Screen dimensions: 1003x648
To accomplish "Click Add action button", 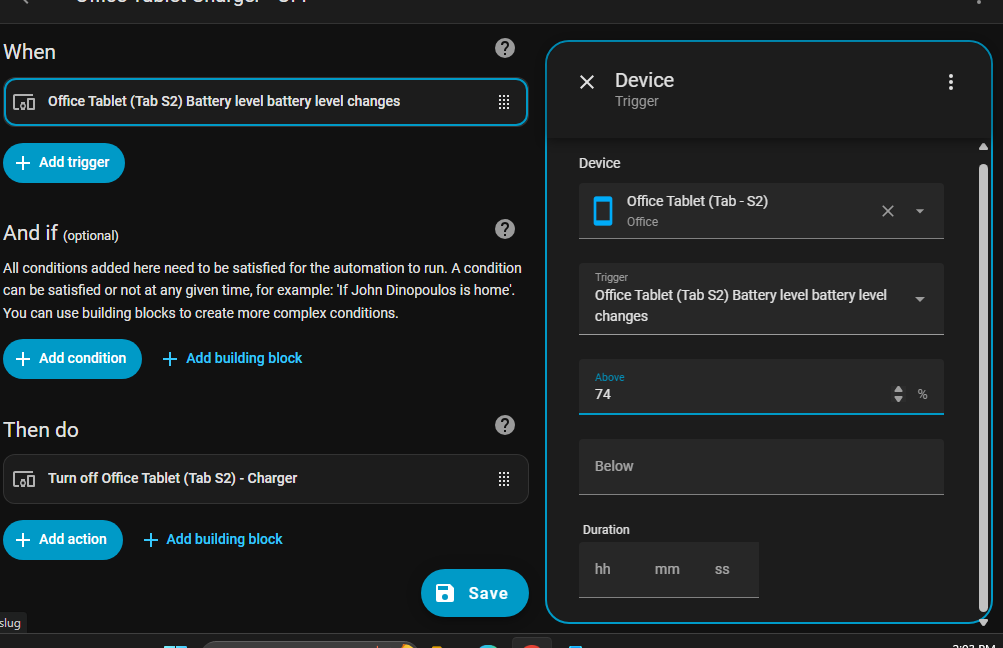I will [63, 539].
